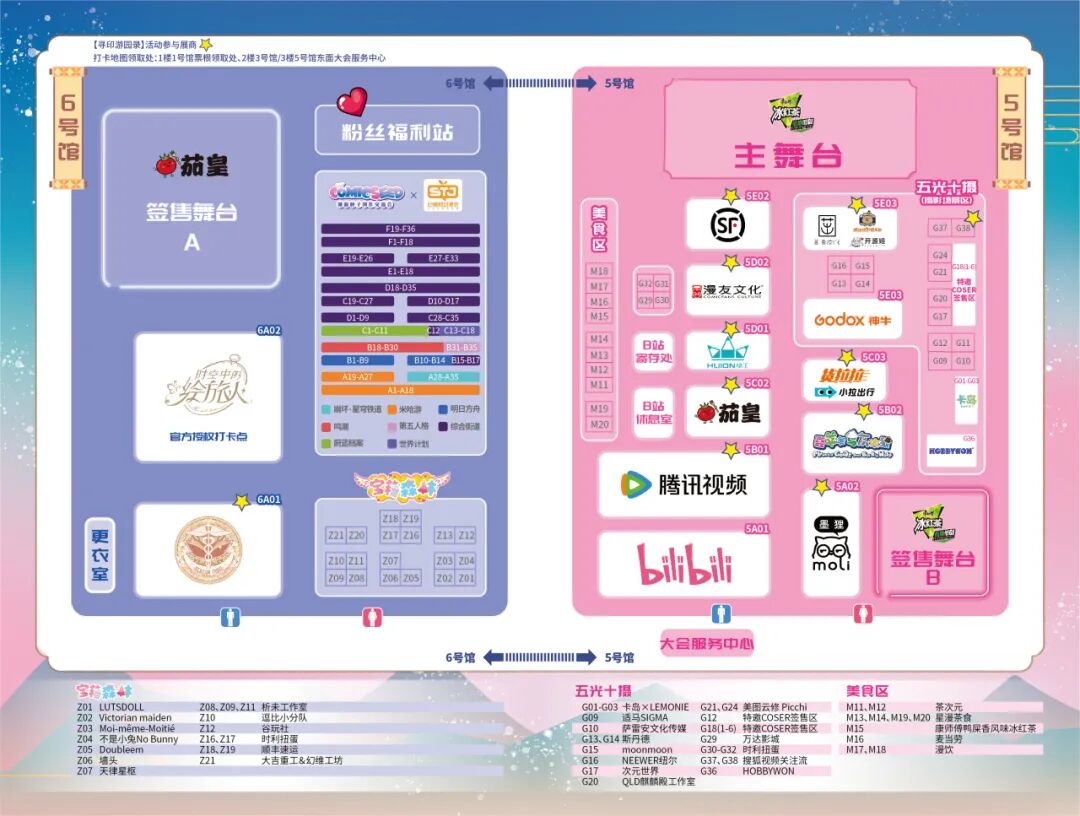Click booth cell Z01 in 宝莉森林 area

click(x=466, y=578)
